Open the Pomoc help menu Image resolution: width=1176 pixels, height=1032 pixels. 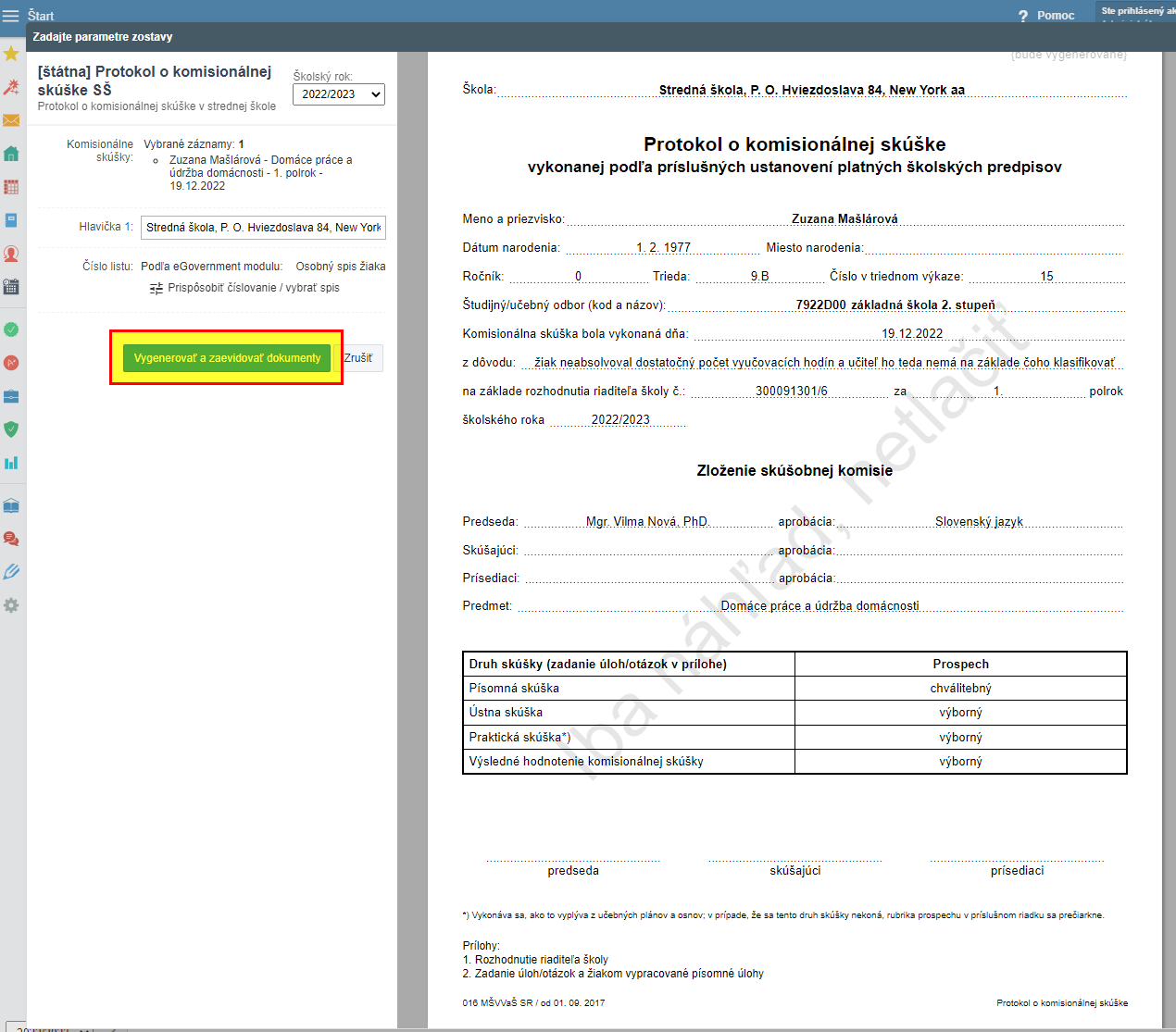(x=1046, y=16)
